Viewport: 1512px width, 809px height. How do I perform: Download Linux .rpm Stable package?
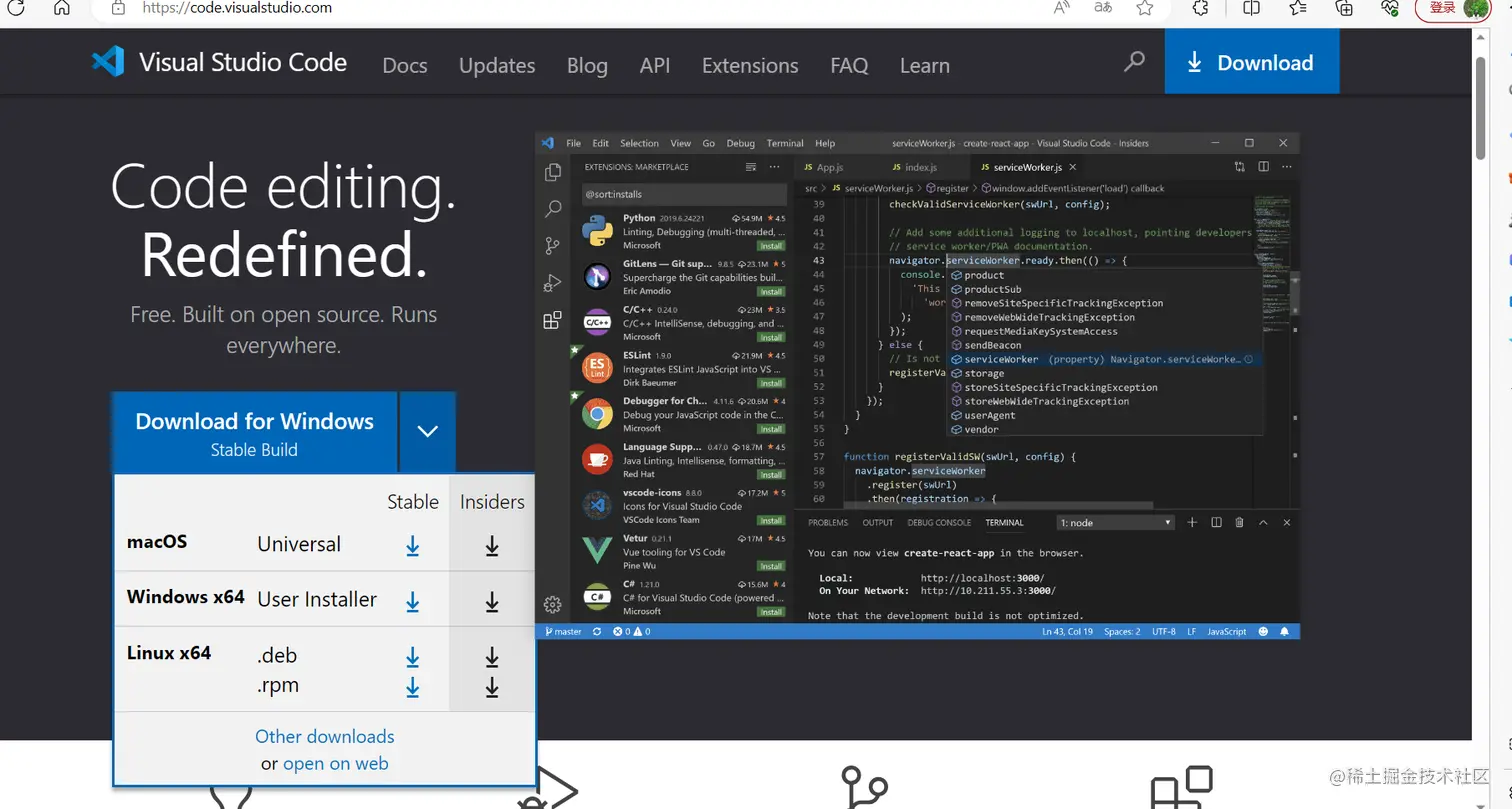[x=412, y=687]
